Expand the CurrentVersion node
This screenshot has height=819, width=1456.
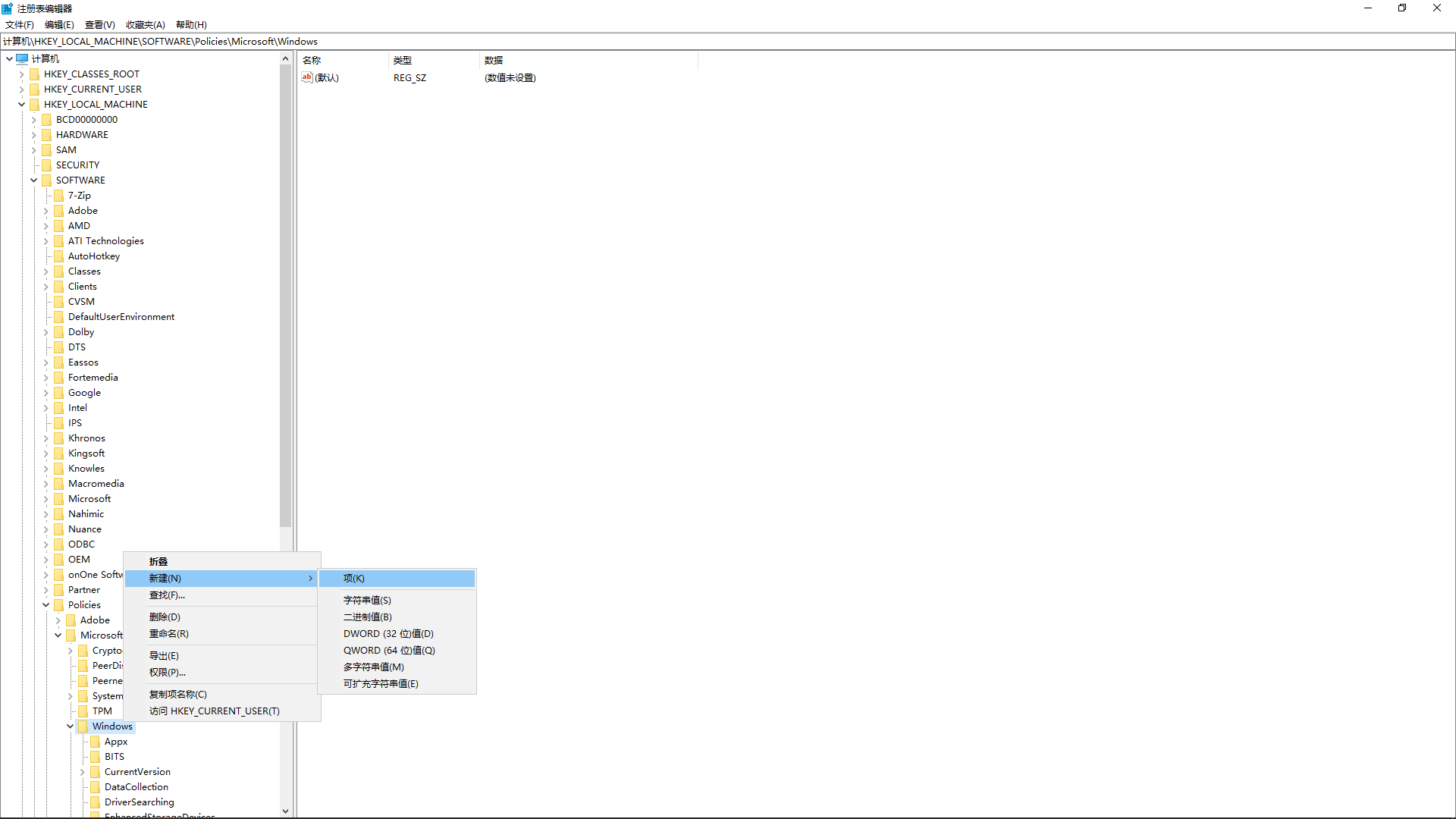tap(82, 771)
